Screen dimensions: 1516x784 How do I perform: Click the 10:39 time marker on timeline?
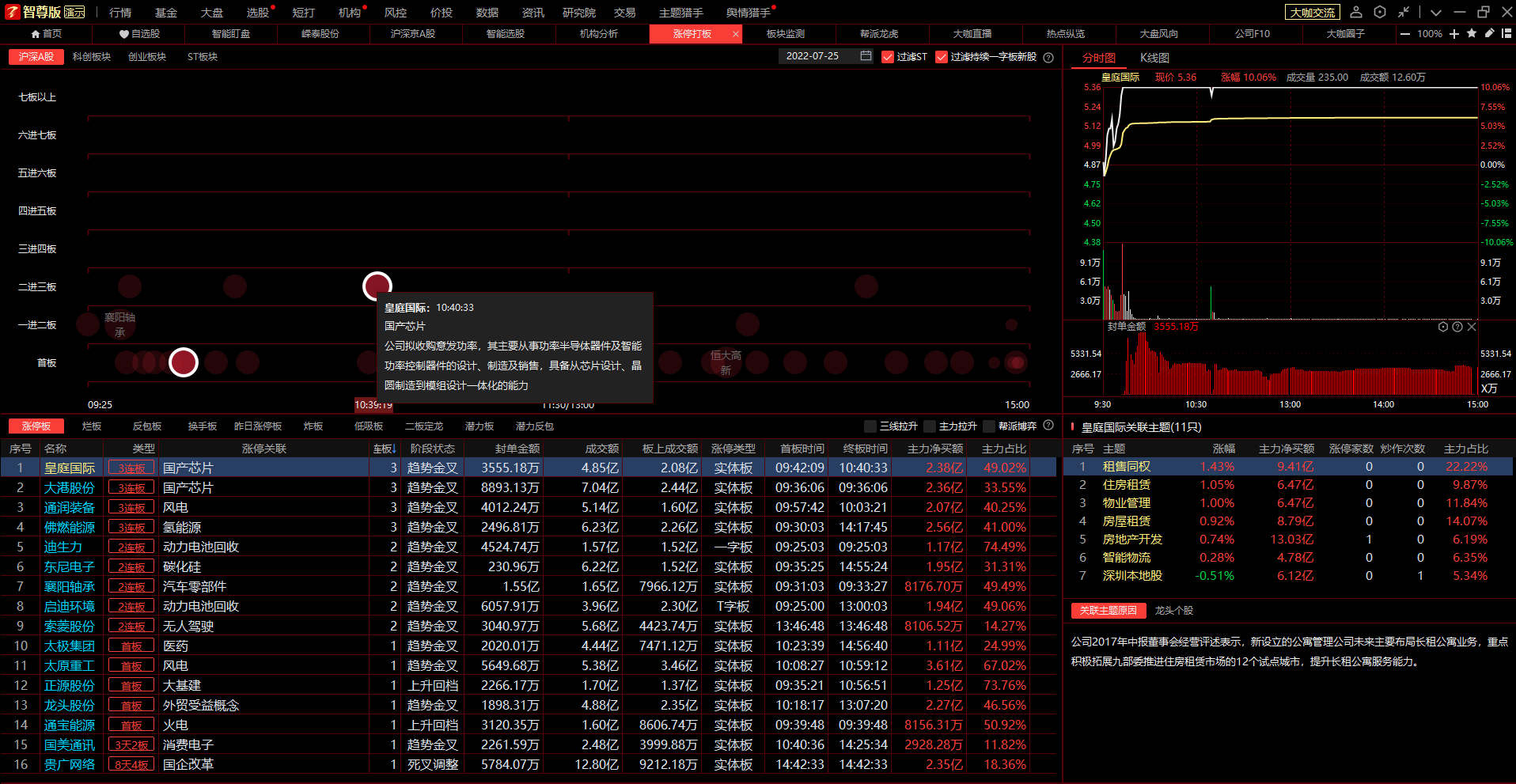(373, 404)
